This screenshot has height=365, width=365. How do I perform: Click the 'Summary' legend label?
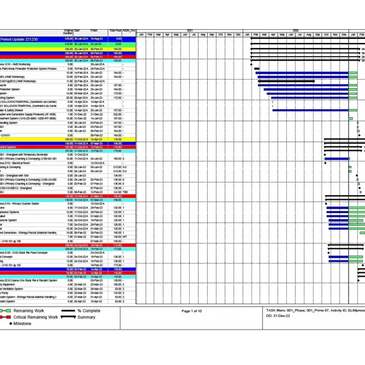(x=86, y=317)
